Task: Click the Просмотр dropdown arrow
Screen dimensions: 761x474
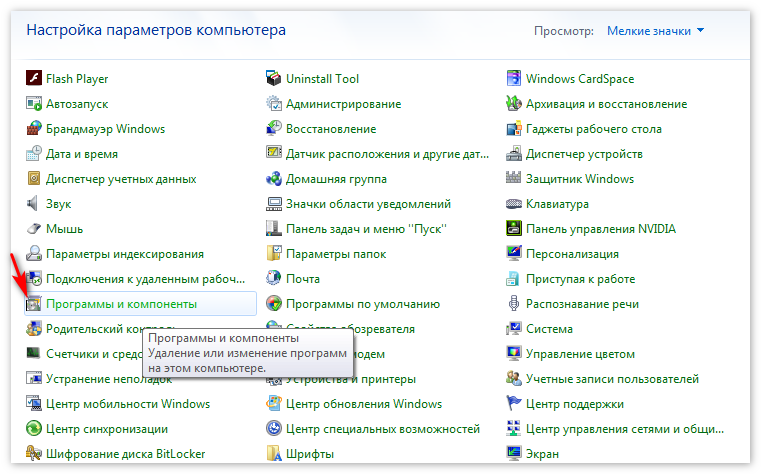Action: 700,31
